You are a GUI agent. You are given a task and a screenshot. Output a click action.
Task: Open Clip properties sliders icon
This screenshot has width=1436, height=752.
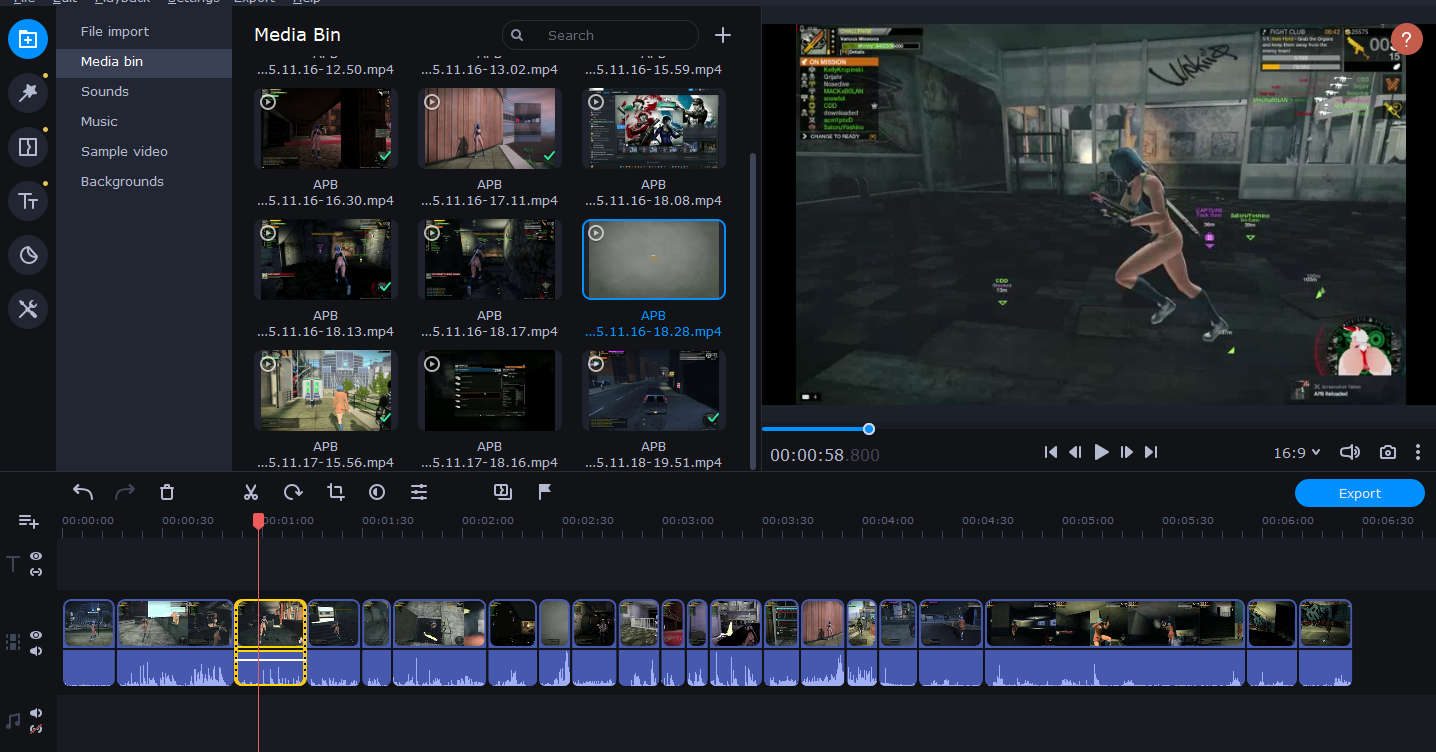(x=419, y=492)
